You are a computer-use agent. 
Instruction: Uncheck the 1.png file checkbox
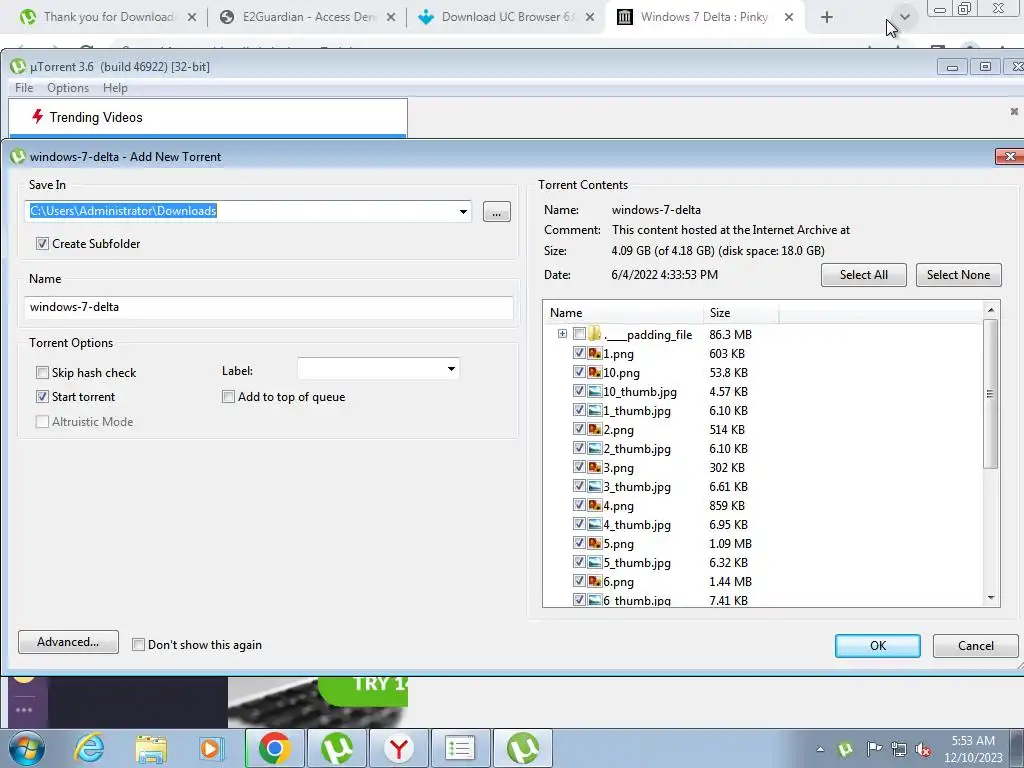[579, 353]
